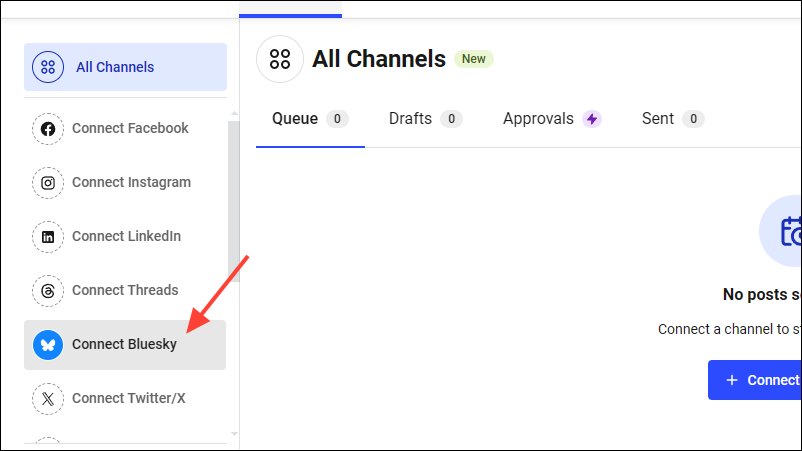Open the Queue tab
Image resolution: width=802 pixels, height=451 pixels.
coord(310,119)
